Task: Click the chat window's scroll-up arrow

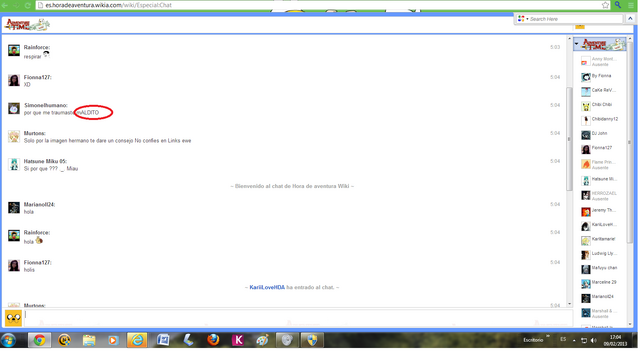Action: click(569, 39)
